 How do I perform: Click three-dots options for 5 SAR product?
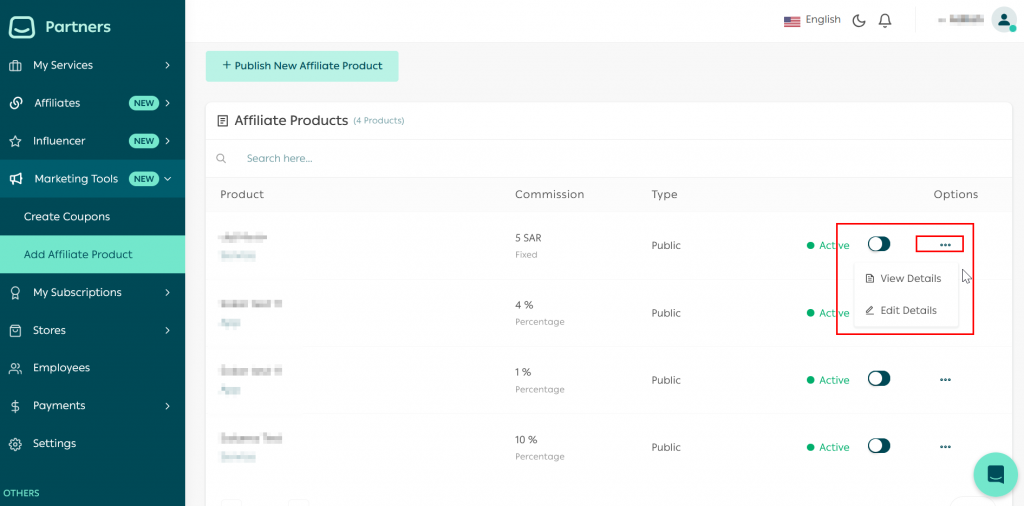pyautogui.click(x=945, y=245)
